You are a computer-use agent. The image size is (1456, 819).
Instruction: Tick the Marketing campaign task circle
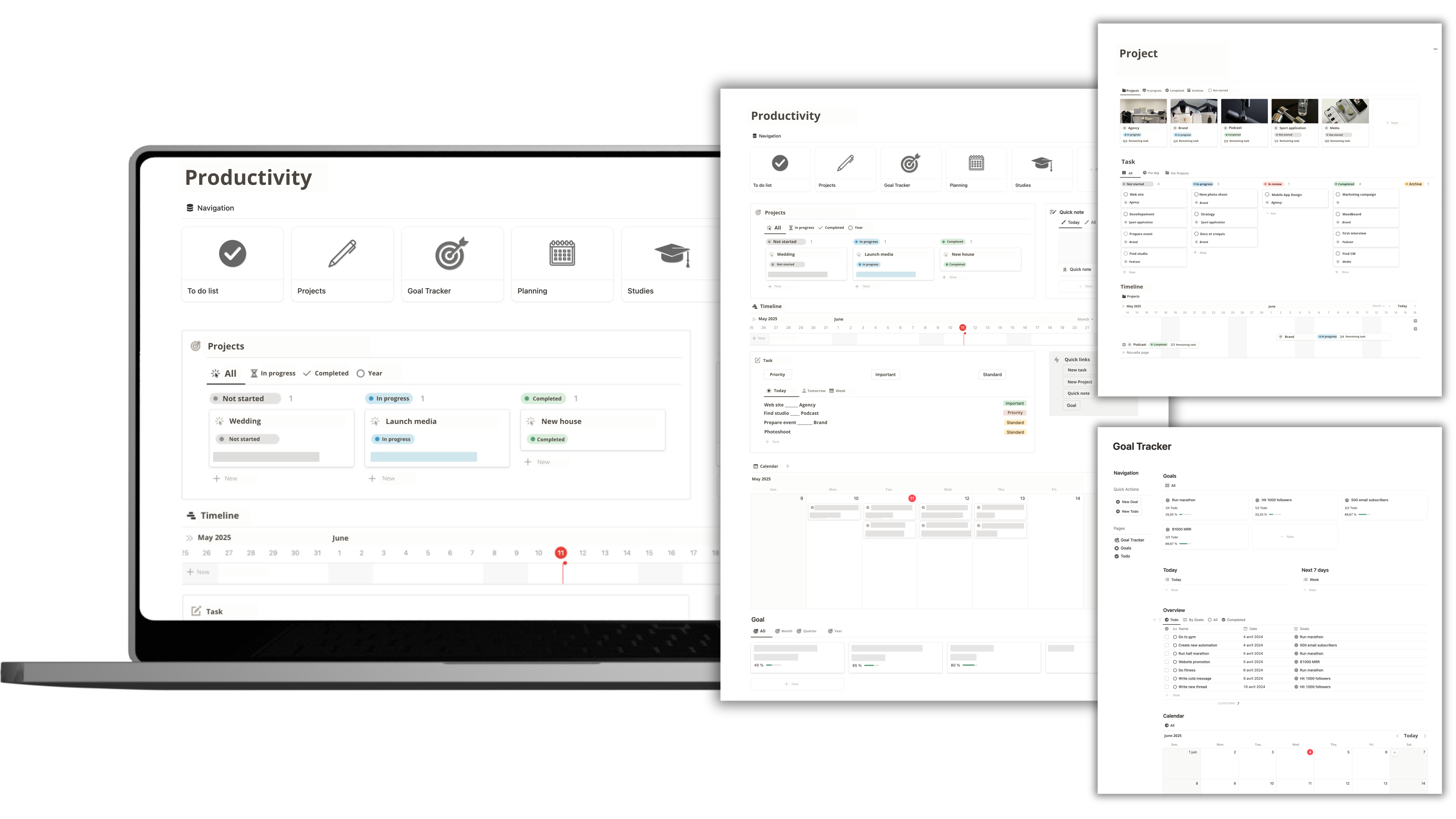[x=1338, y=195]
